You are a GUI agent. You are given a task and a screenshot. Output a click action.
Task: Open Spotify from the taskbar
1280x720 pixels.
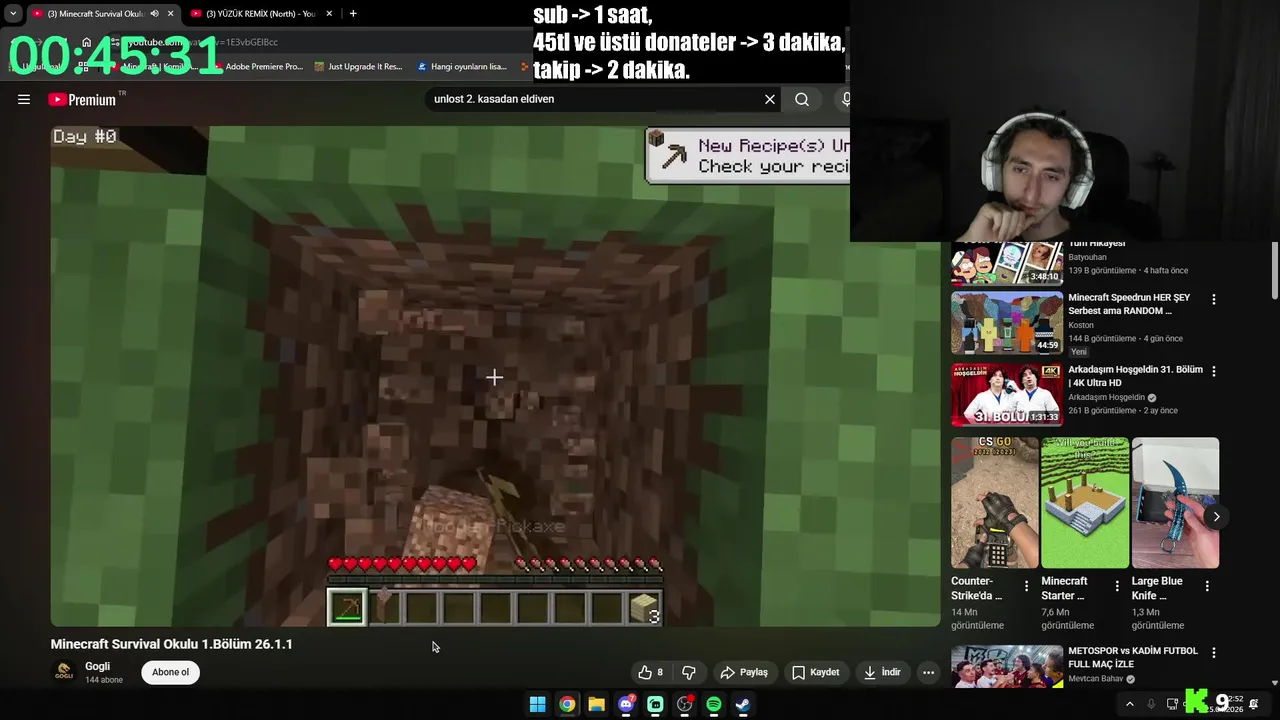[x=714, y=704]
